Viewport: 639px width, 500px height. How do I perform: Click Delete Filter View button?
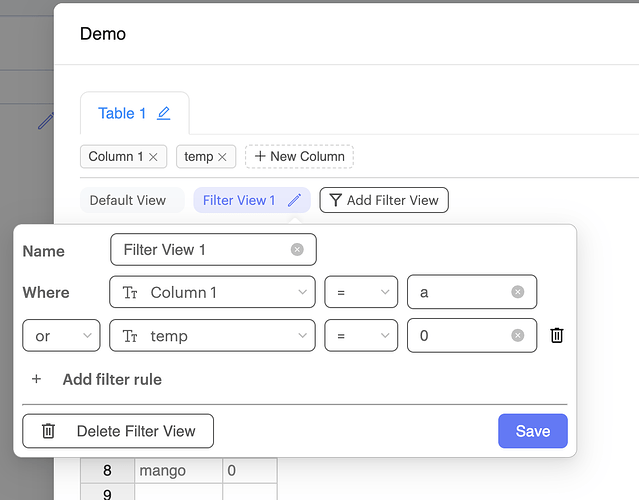118,431
